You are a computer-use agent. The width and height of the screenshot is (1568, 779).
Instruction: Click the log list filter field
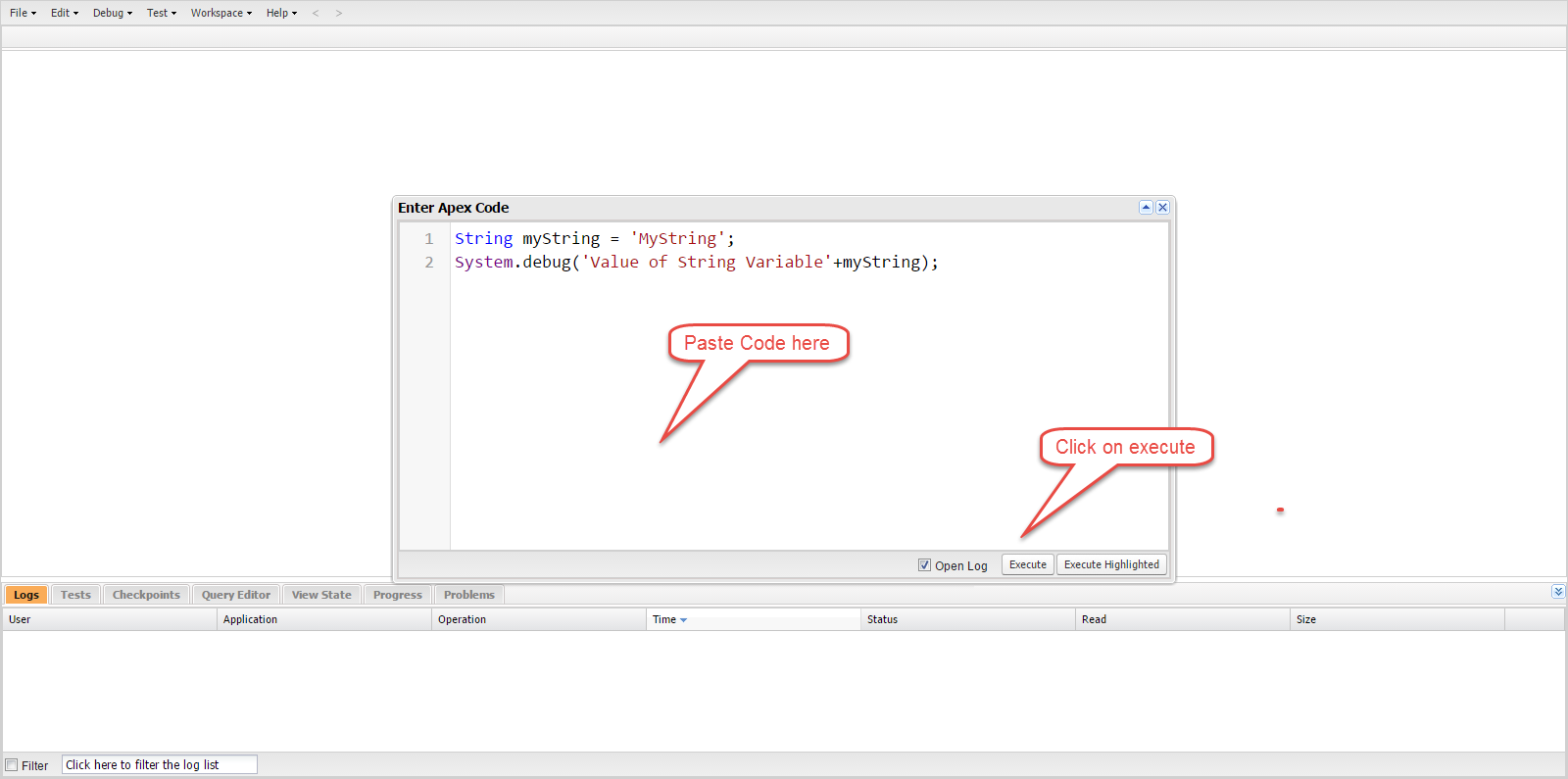coord(159,765)
